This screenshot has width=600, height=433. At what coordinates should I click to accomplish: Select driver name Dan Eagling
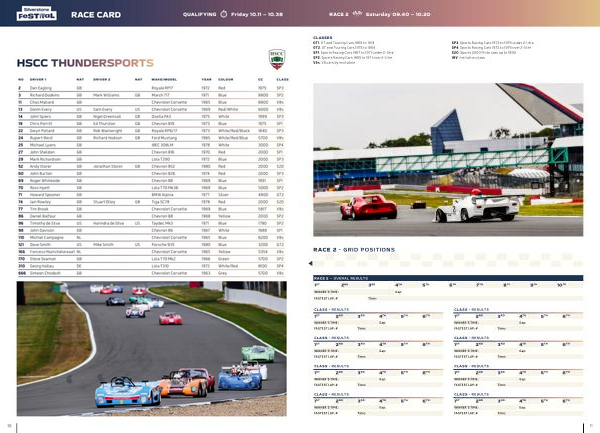tap(41, 88)
